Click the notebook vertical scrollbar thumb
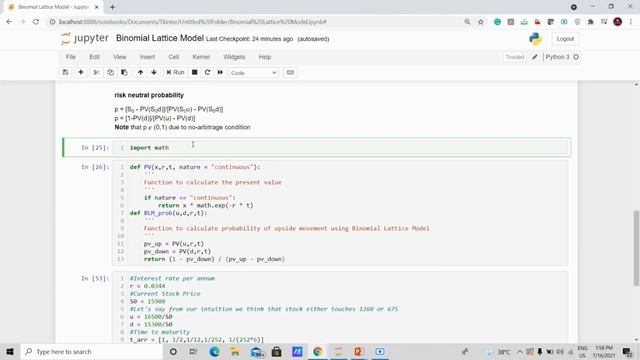 click(636, 248)
